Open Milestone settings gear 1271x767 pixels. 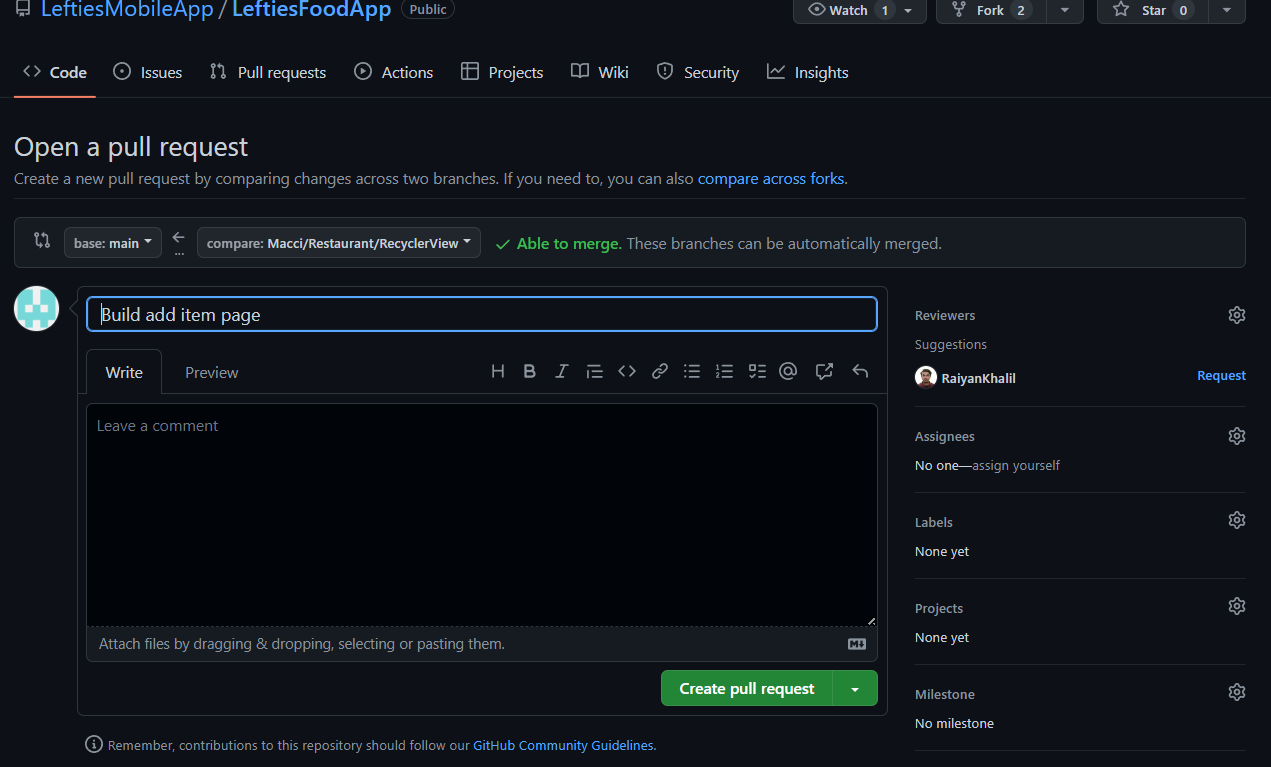tap(1237, 692)
